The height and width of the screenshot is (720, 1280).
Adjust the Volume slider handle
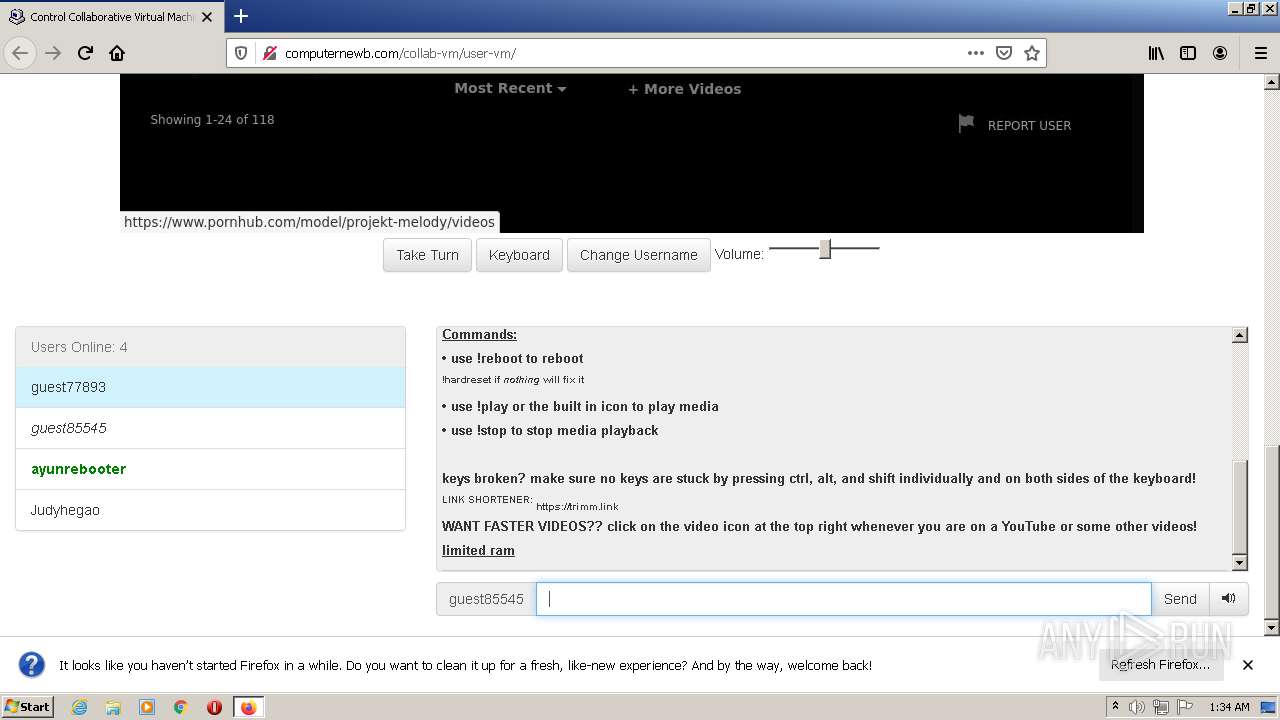[825, 249]
